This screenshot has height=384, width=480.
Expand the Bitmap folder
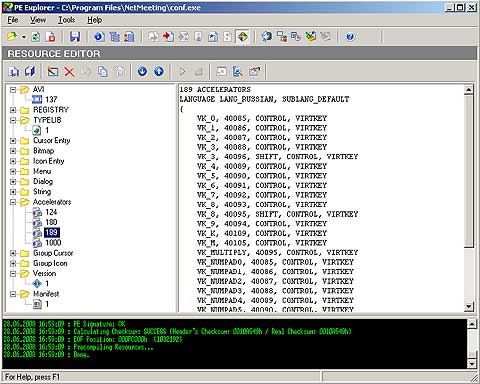pyautogui.click(x=13, y=151)
